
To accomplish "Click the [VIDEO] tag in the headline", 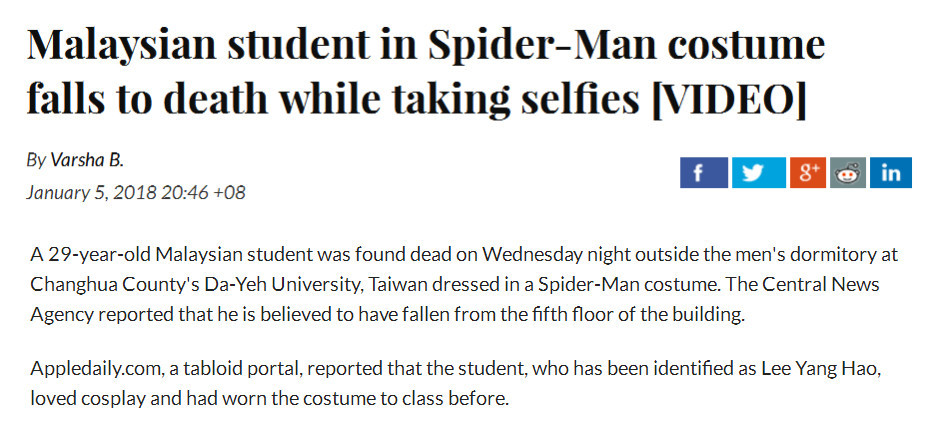I will (x=728, y=99).
